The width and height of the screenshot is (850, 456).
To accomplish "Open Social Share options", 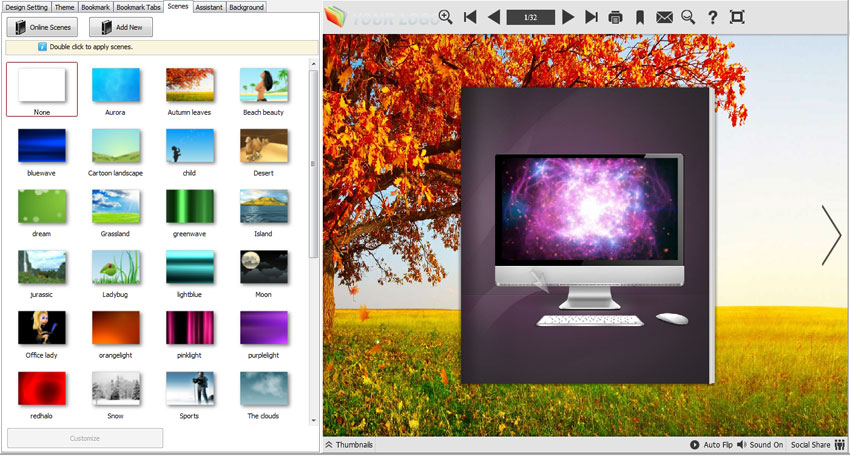I will 817,445.
